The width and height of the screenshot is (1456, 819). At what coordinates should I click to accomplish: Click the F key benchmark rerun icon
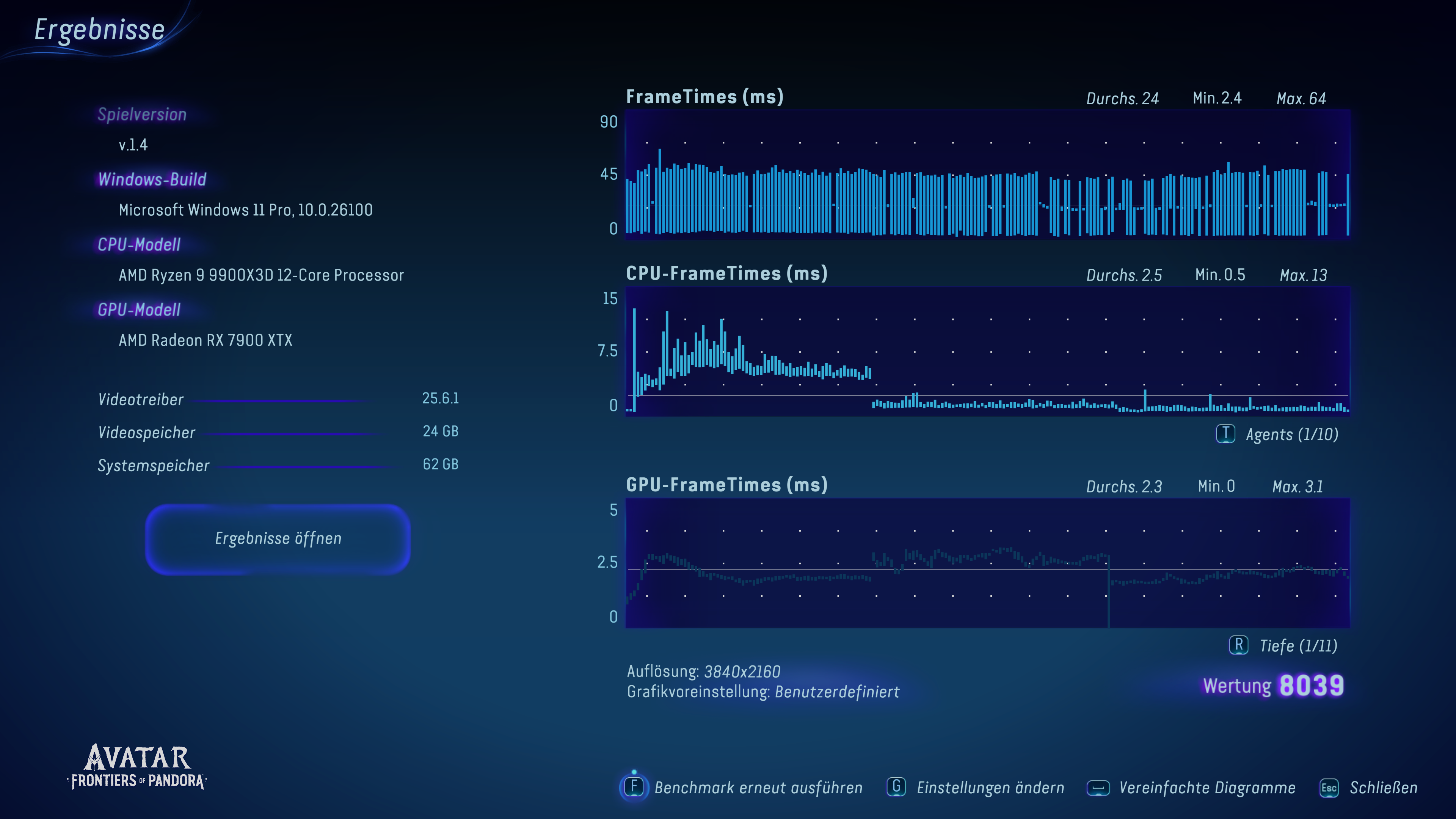pyautogui.click(x=634, y=787)
